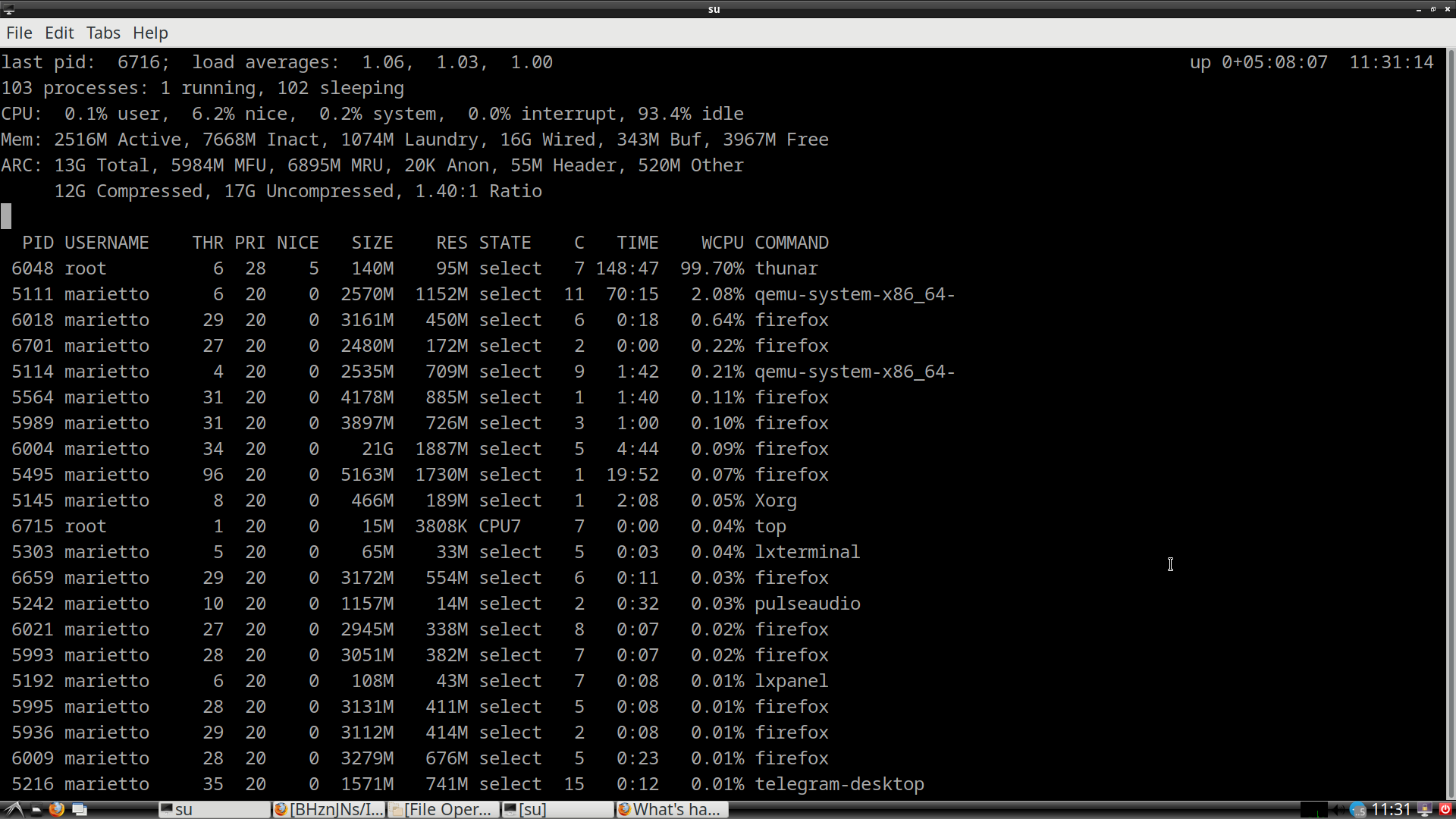Click the terminal vertical scrollbar
The width and height of the screenshot is (1456, 819).
[x=1451, y=423]
